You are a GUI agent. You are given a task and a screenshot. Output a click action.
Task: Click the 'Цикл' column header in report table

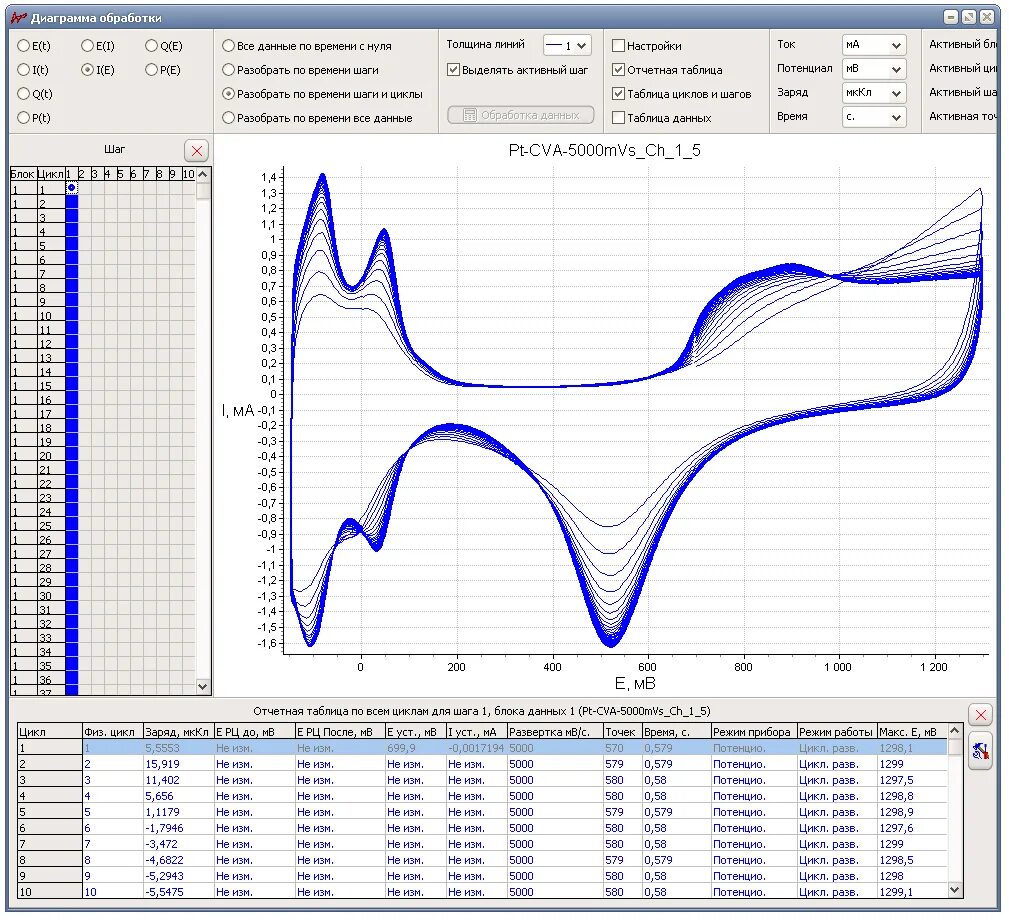click(x=50, y=732)
